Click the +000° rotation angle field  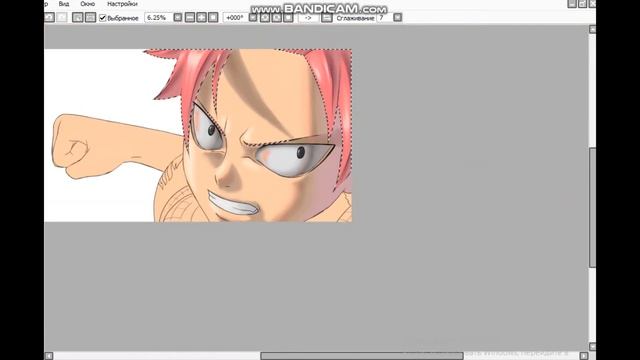(235, 18)
